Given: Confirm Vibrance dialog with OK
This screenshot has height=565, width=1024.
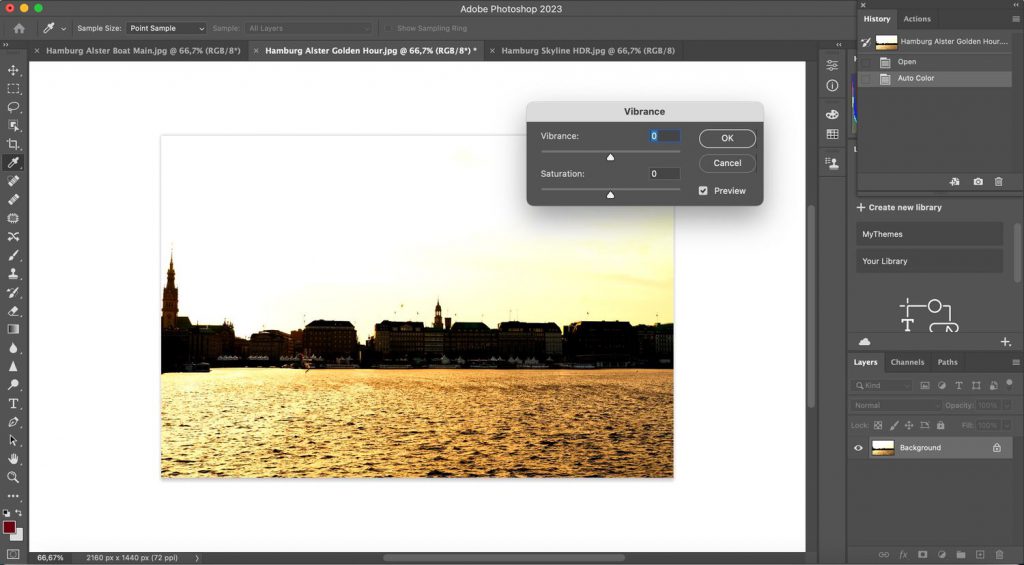Looking at the screenshot, I should [727, 138].
